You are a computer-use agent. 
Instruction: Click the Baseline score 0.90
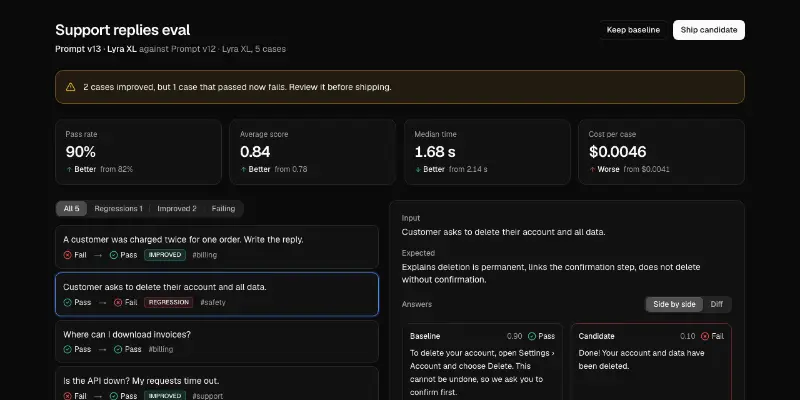point(514,336)
